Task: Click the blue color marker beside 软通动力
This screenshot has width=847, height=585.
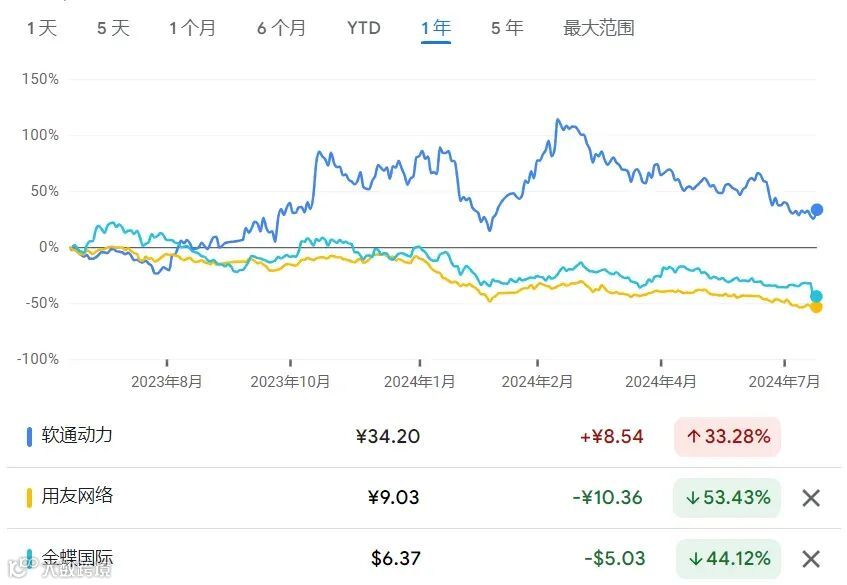Action: coord(29,436)
